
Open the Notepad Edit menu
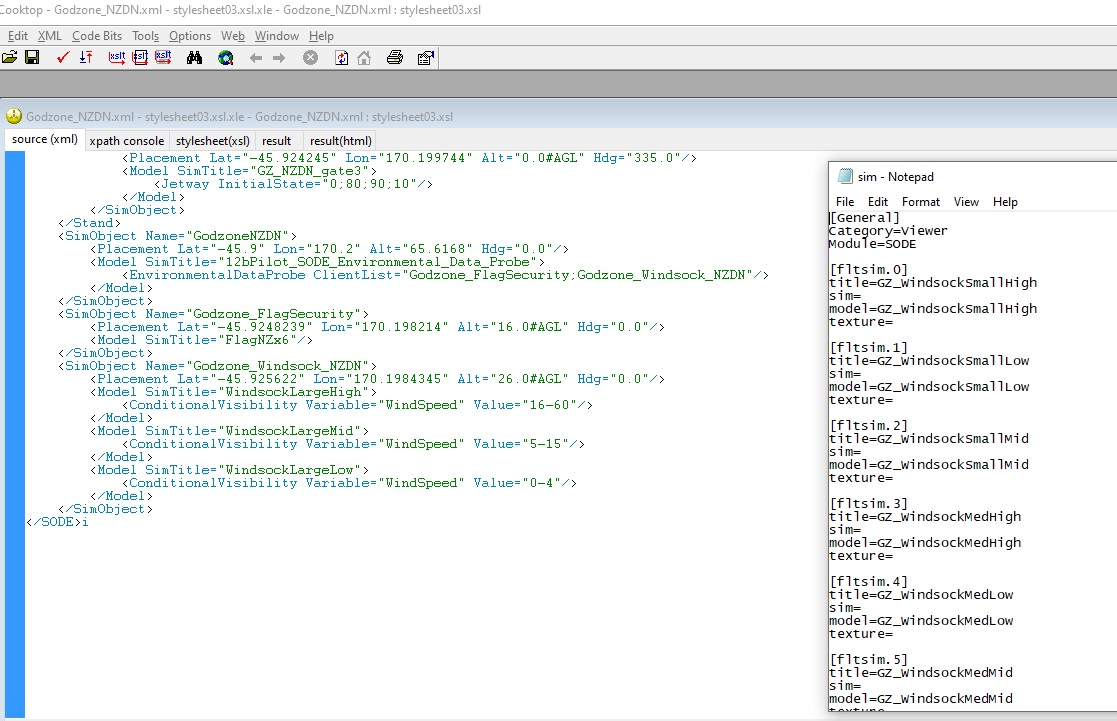(x=878, y=202)
